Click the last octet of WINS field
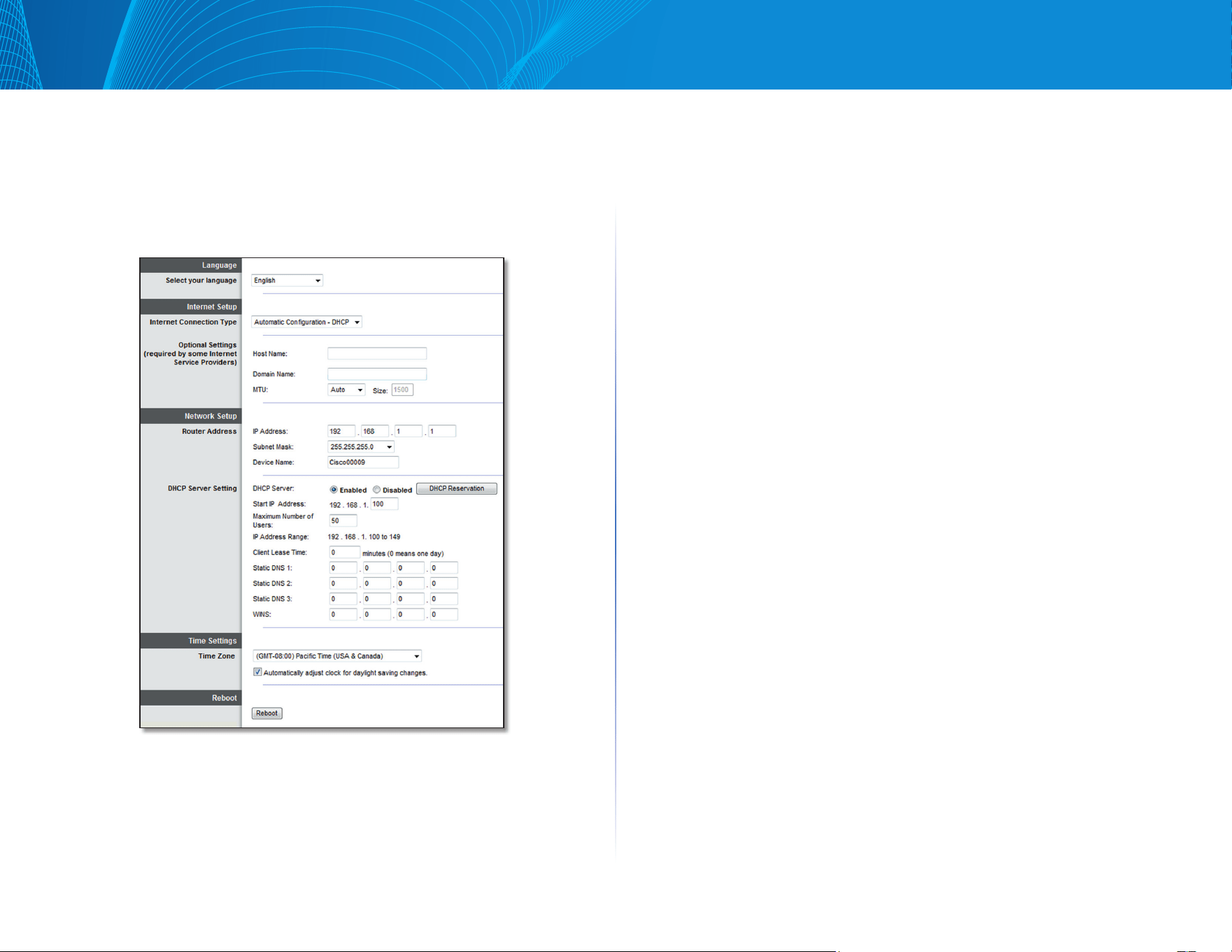 444,615
